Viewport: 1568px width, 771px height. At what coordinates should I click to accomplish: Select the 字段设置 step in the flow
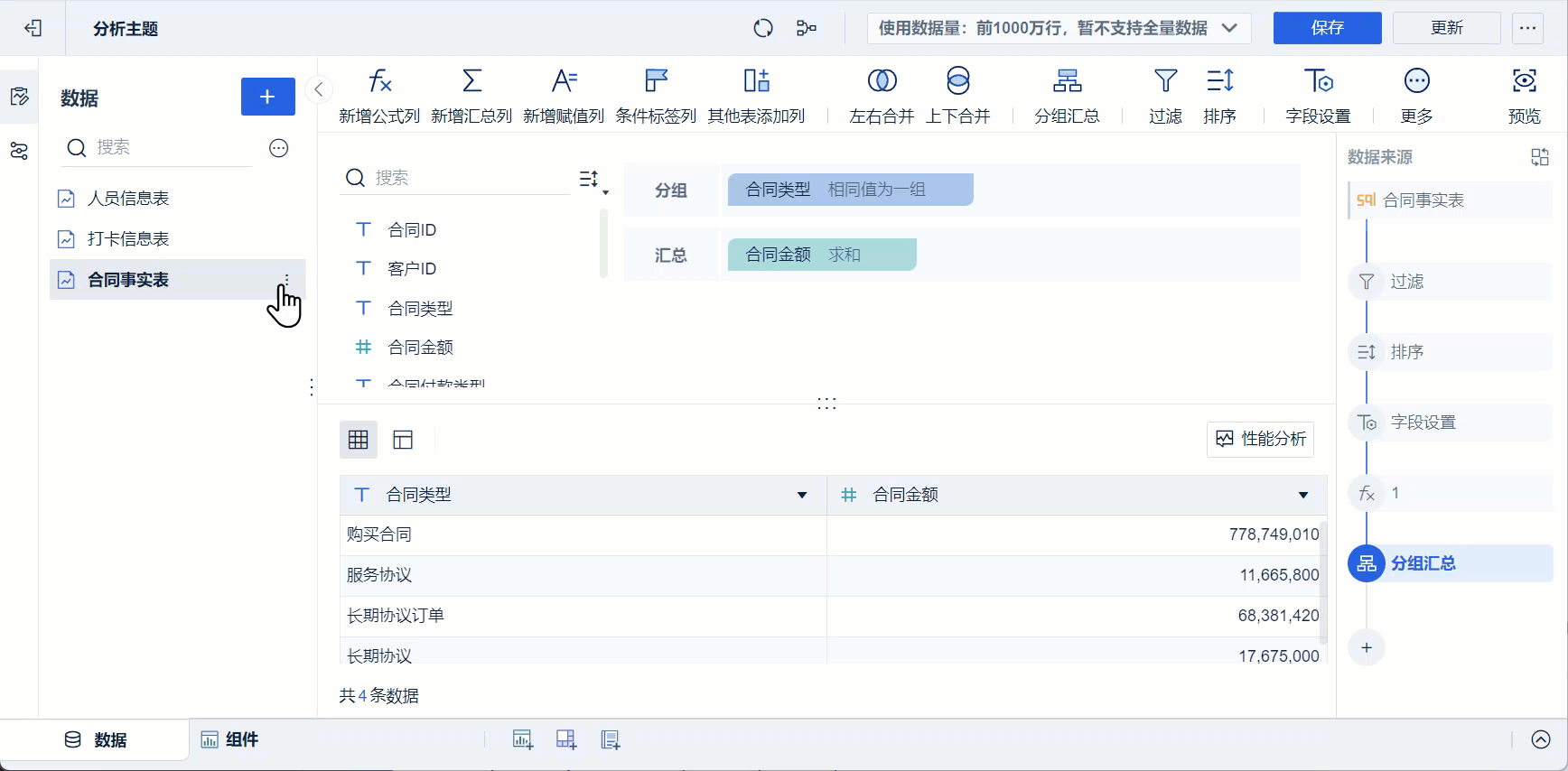tap(1451, 423)
